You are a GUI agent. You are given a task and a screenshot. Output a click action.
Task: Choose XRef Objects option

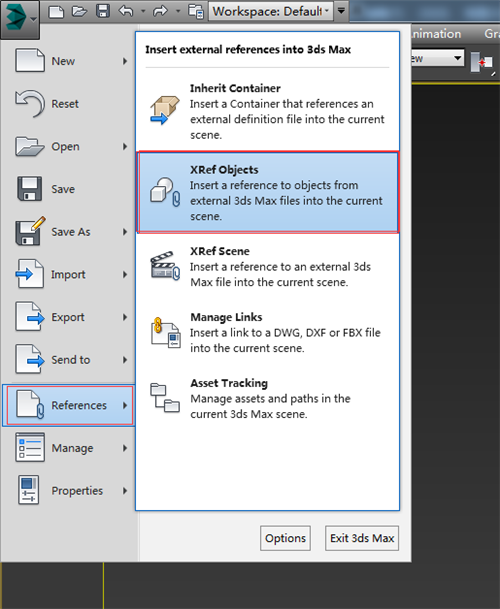click(x=268, y=193)
